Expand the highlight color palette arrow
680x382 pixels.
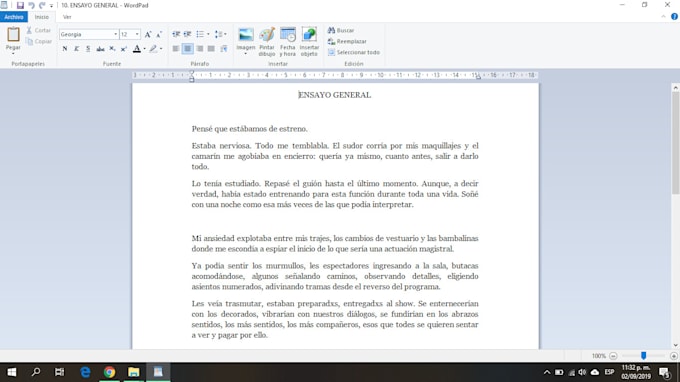[x=161, y=49]
